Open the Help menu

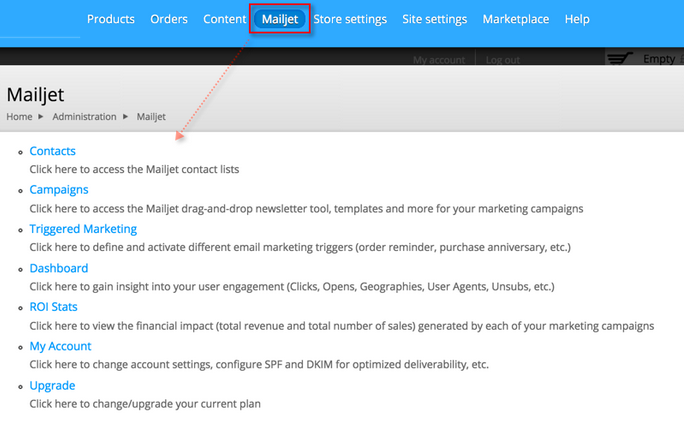click(x=577, y=19)
